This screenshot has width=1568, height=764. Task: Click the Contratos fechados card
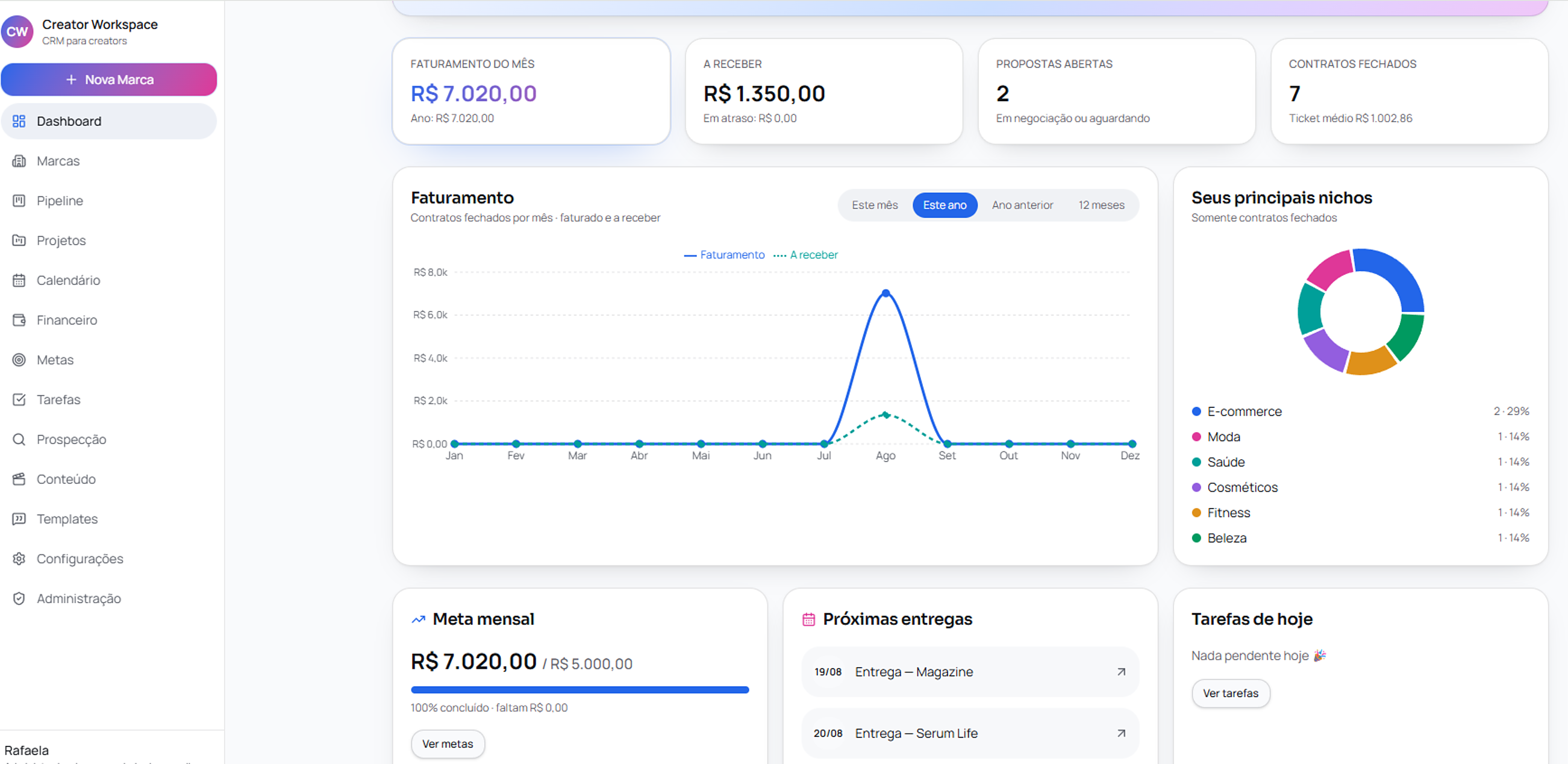(1409, 92)
